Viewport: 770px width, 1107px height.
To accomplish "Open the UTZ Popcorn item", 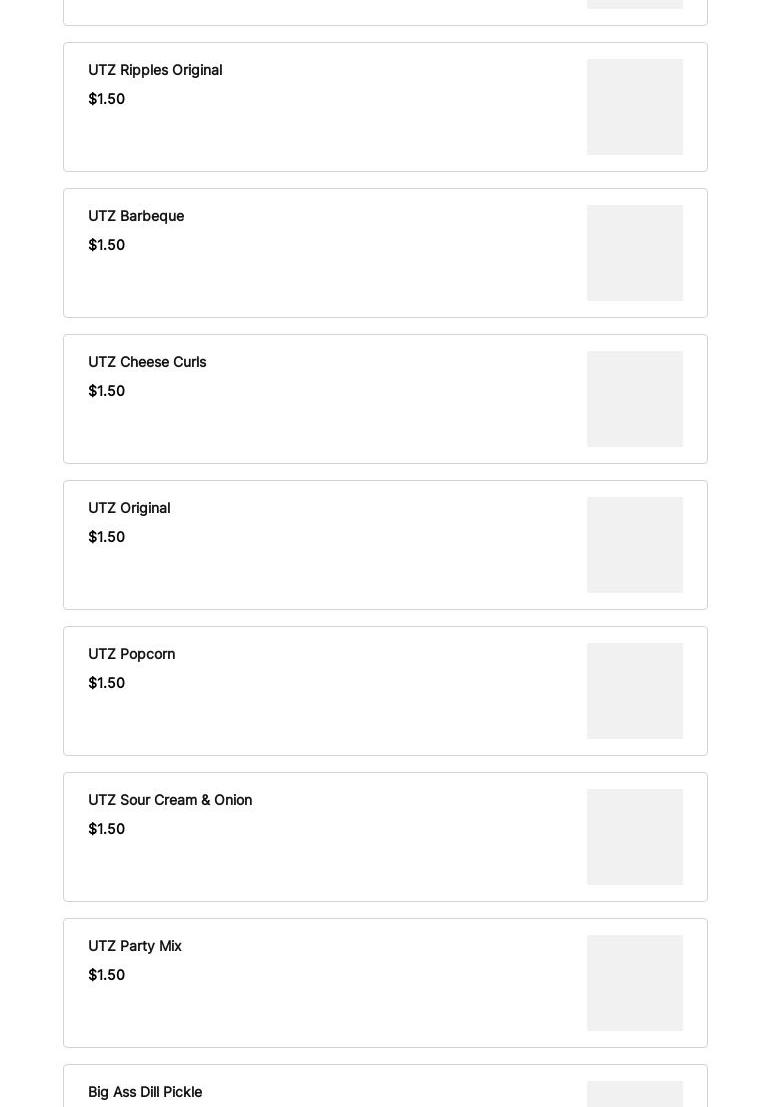I will [131, 654].
